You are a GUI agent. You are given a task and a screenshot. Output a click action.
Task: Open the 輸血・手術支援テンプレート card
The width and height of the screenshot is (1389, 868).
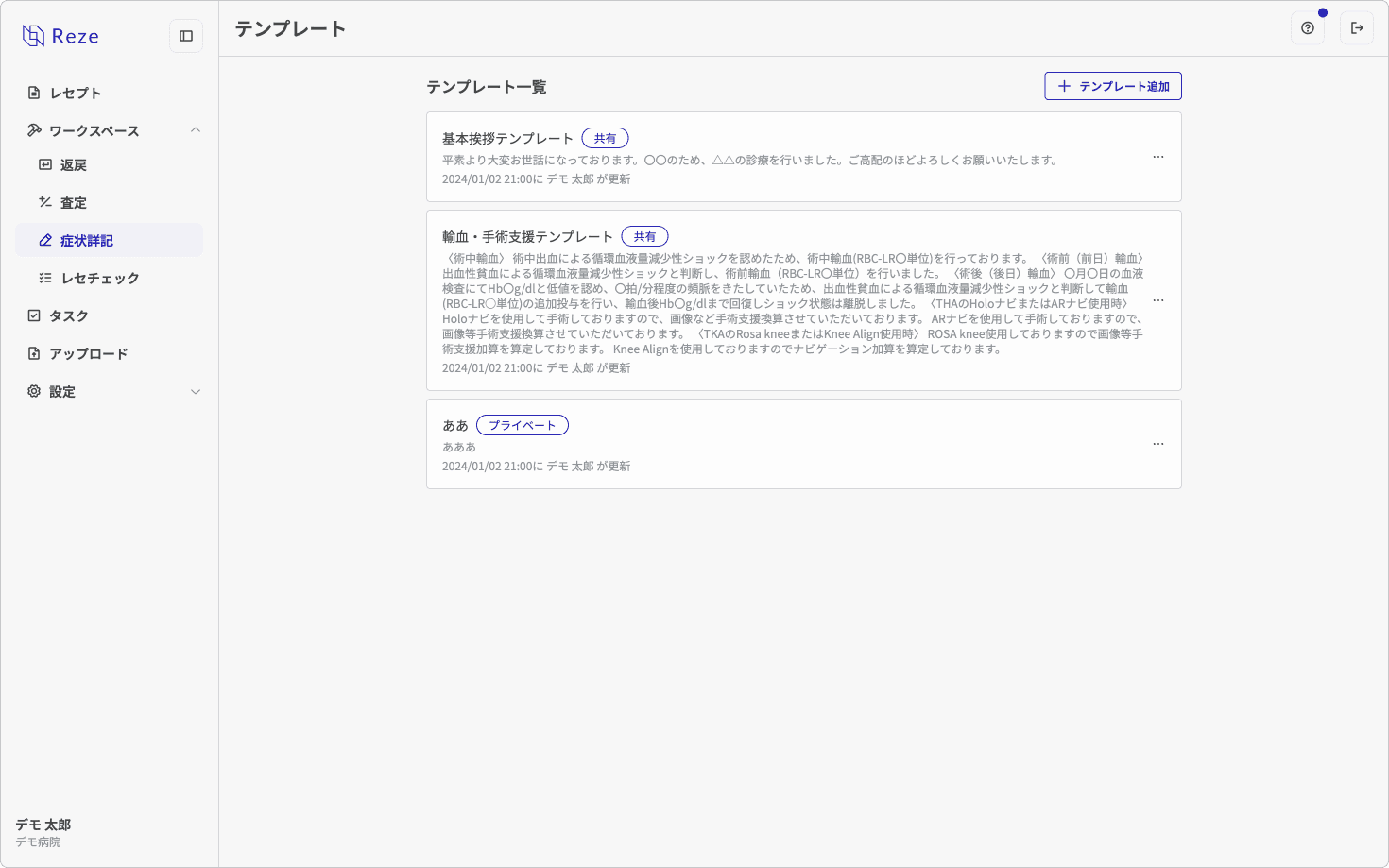click(x=803, y=301)
